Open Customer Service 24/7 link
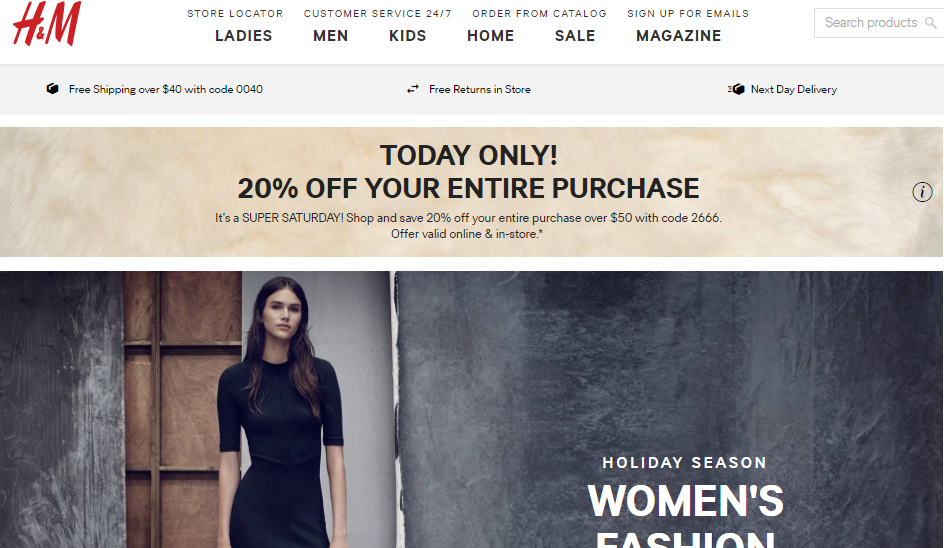944x548 pixels. point(377,13)
